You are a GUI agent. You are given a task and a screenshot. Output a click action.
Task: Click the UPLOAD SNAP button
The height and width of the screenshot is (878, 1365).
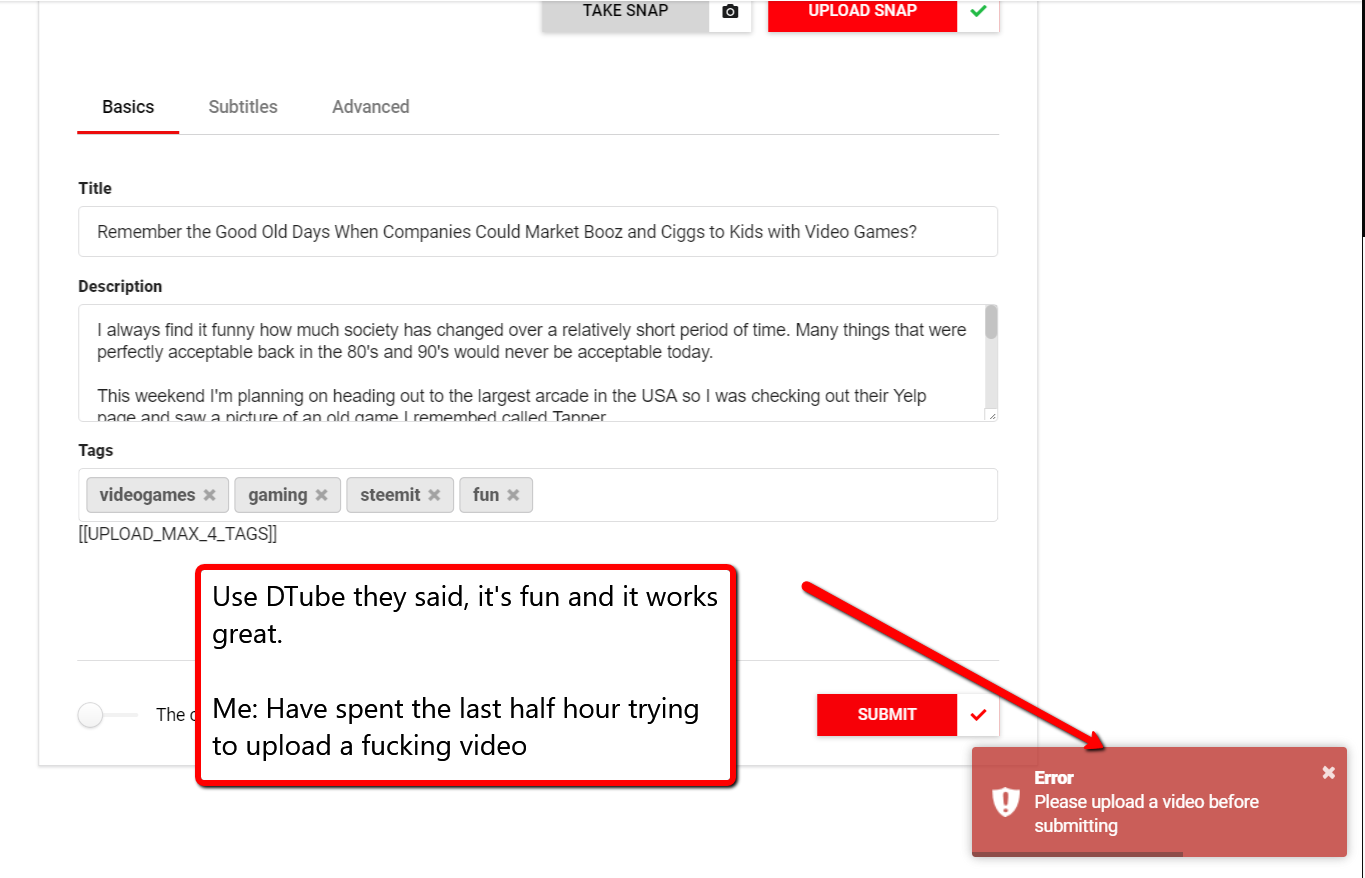pyautogui.click(x=863, y=12)
